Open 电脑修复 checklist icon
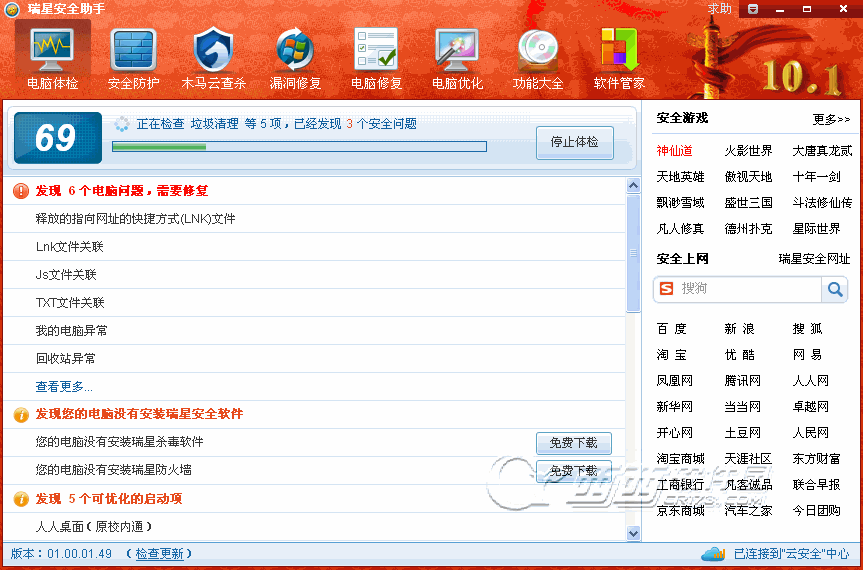This screenshot has width=863, height=570. pyautogui.click(x=376, y=49)
